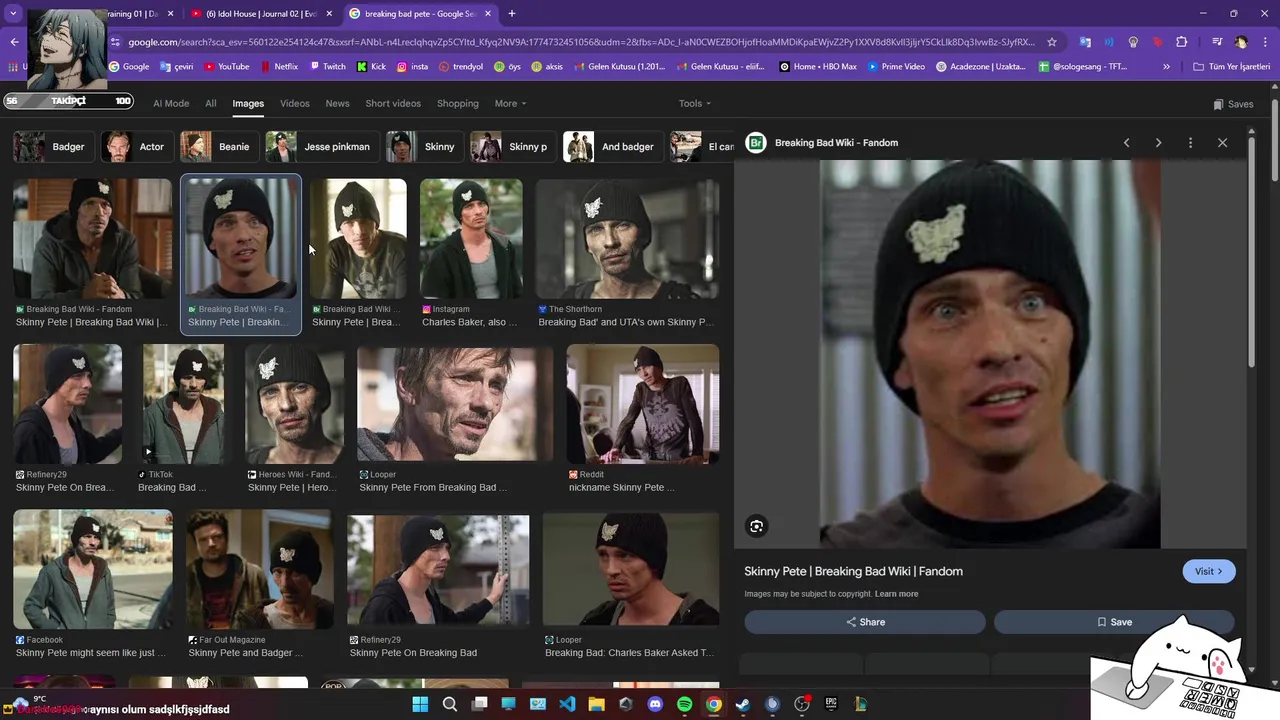Open Windows taskbar search
This screenshot has height=720, width=1280.
click(450, 704)
